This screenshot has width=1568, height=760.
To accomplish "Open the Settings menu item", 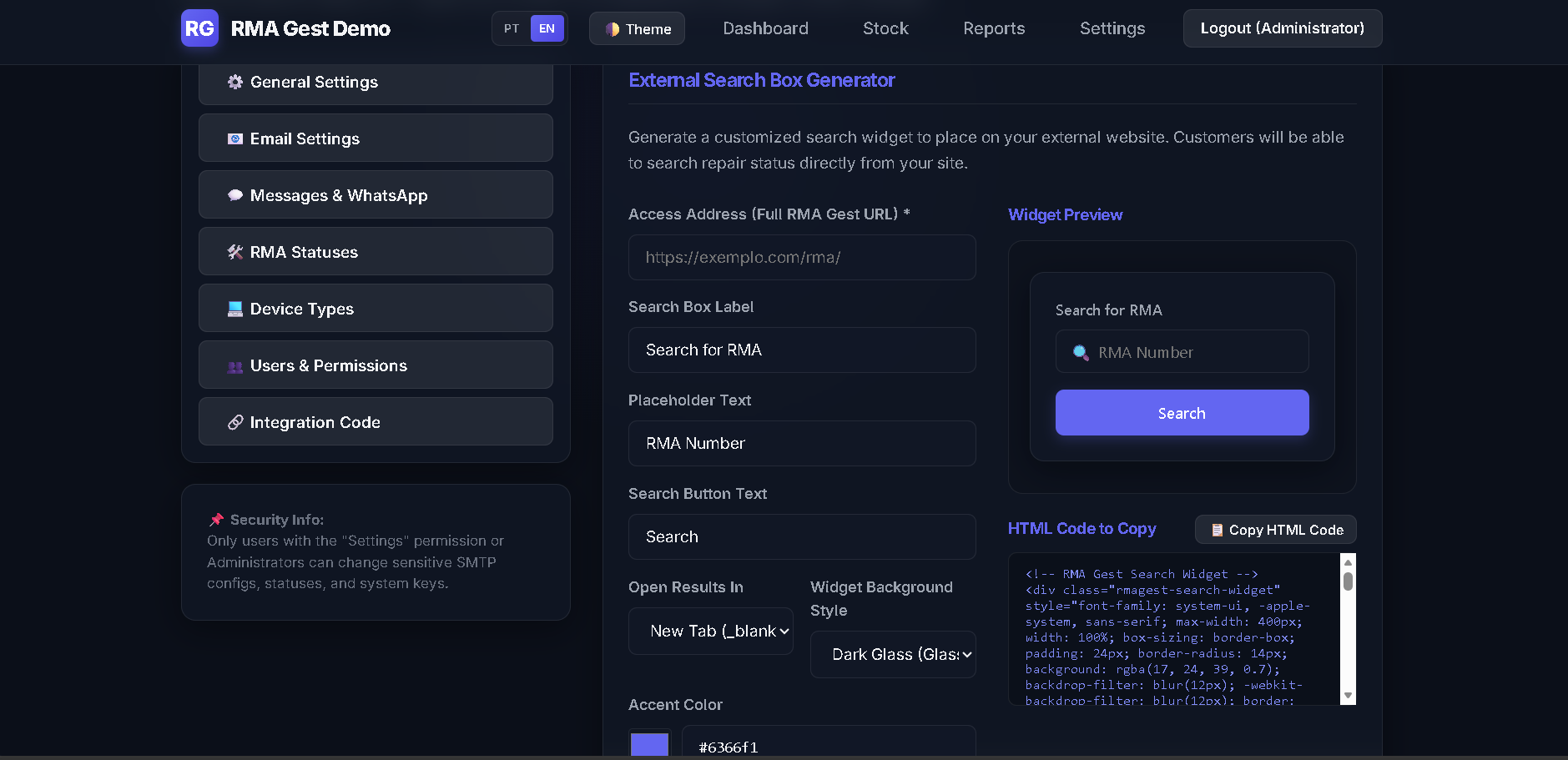I will (1112, 28).
